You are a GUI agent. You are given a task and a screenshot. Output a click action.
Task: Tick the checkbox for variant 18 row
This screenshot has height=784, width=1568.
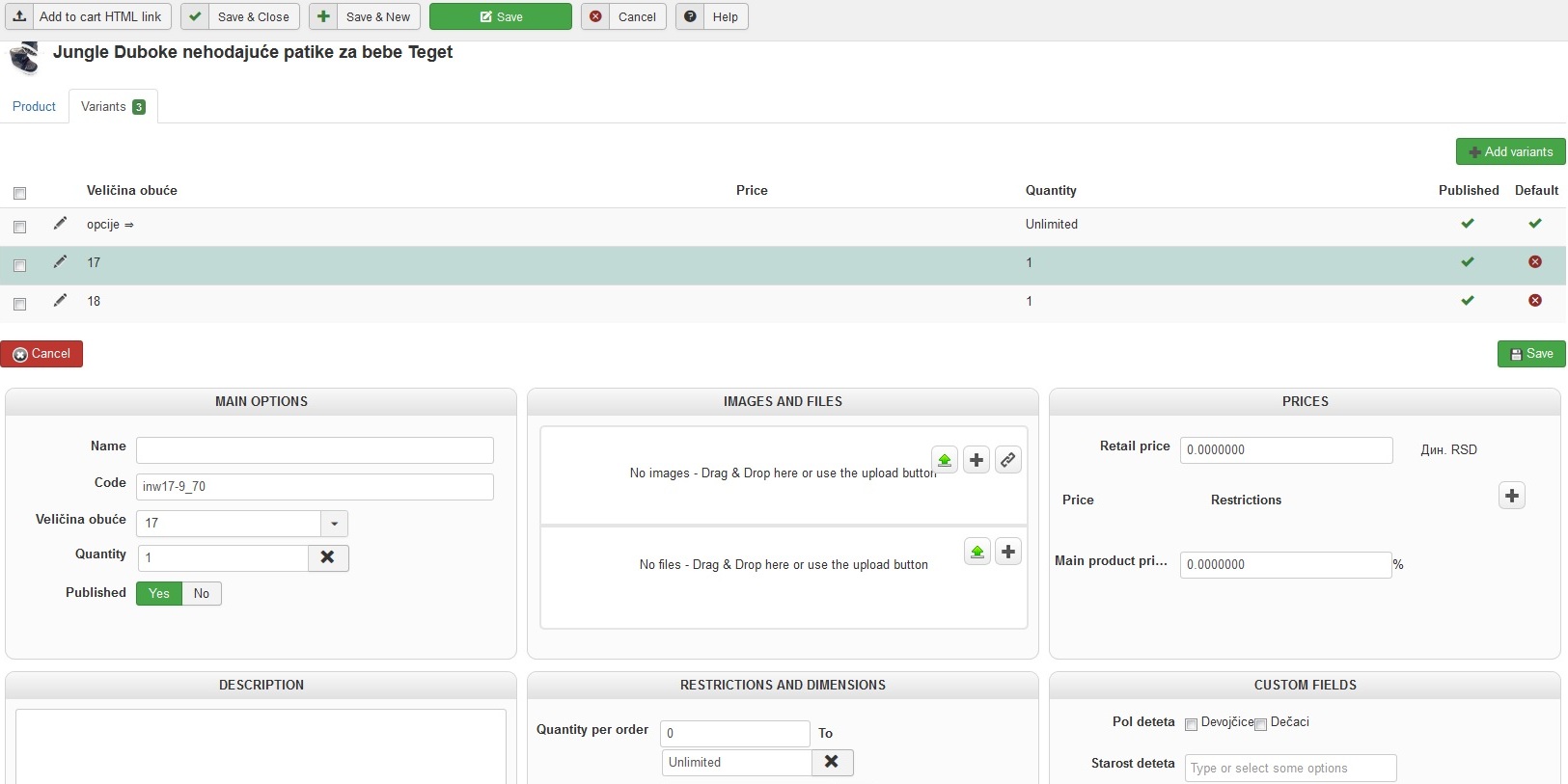19,304
